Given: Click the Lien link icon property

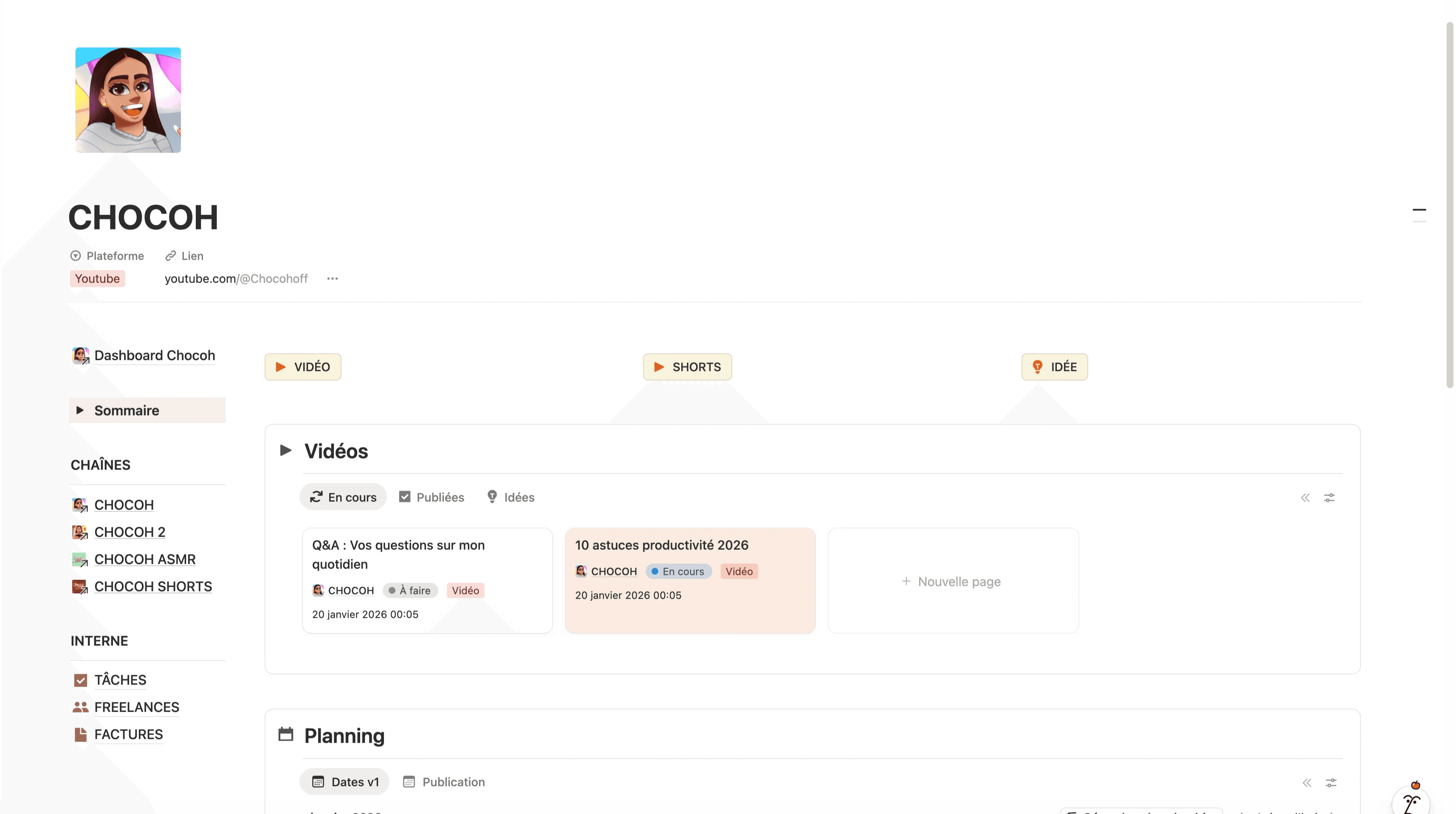Looking at the screenshot, I should [x=171, y=255].
